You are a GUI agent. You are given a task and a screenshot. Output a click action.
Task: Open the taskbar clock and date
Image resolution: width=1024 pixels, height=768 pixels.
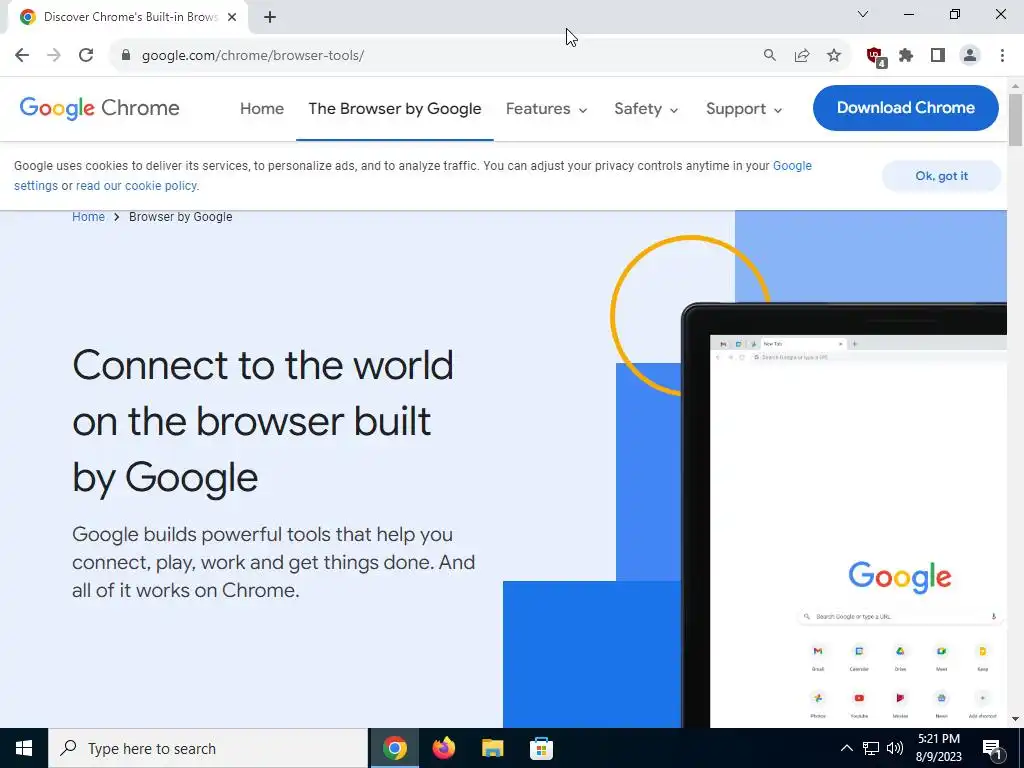(x=939, y=748)
